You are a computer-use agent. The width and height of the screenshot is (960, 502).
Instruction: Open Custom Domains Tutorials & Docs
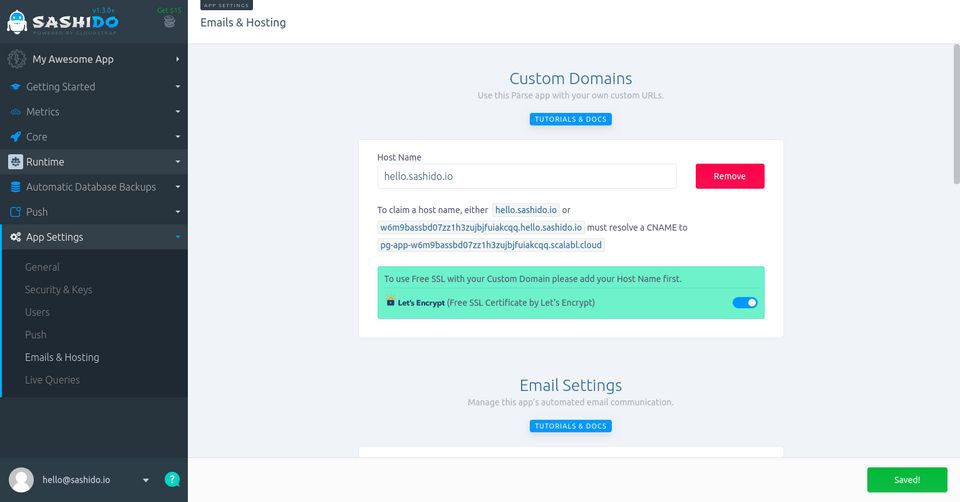point(571,119)
